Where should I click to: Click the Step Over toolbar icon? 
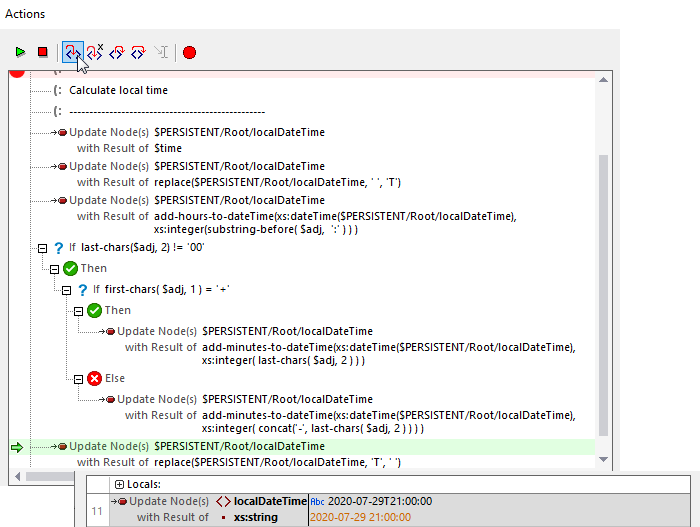click(x=139, y=52)
